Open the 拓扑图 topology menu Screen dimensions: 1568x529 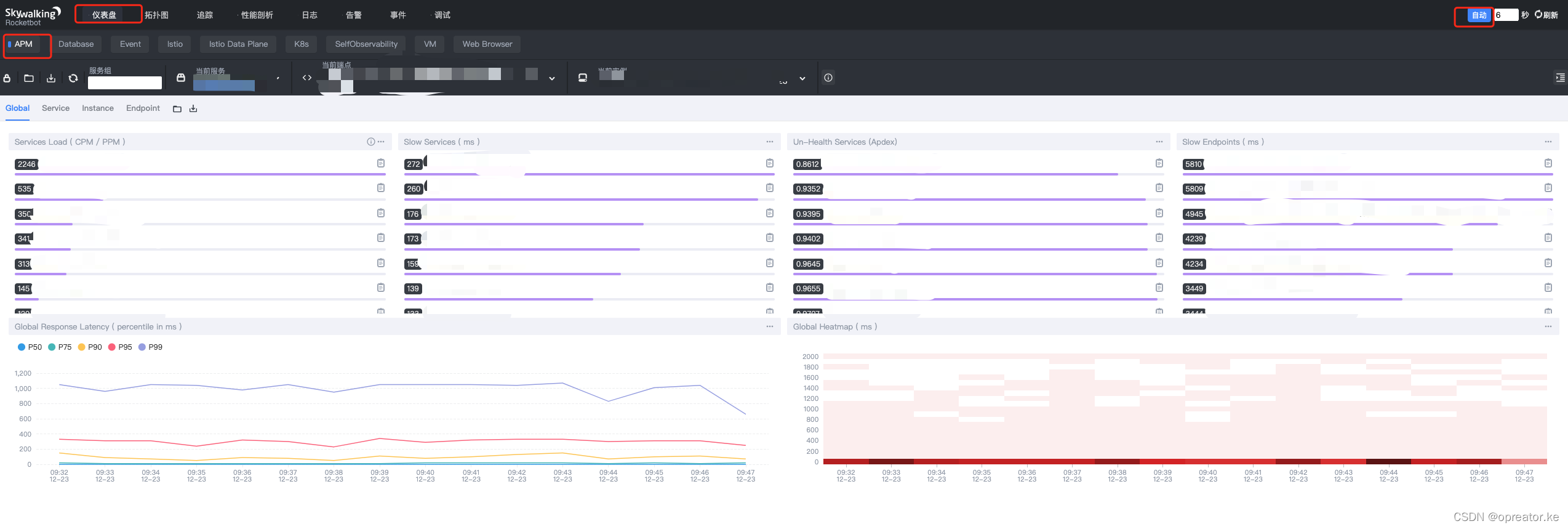pos(156,15)
